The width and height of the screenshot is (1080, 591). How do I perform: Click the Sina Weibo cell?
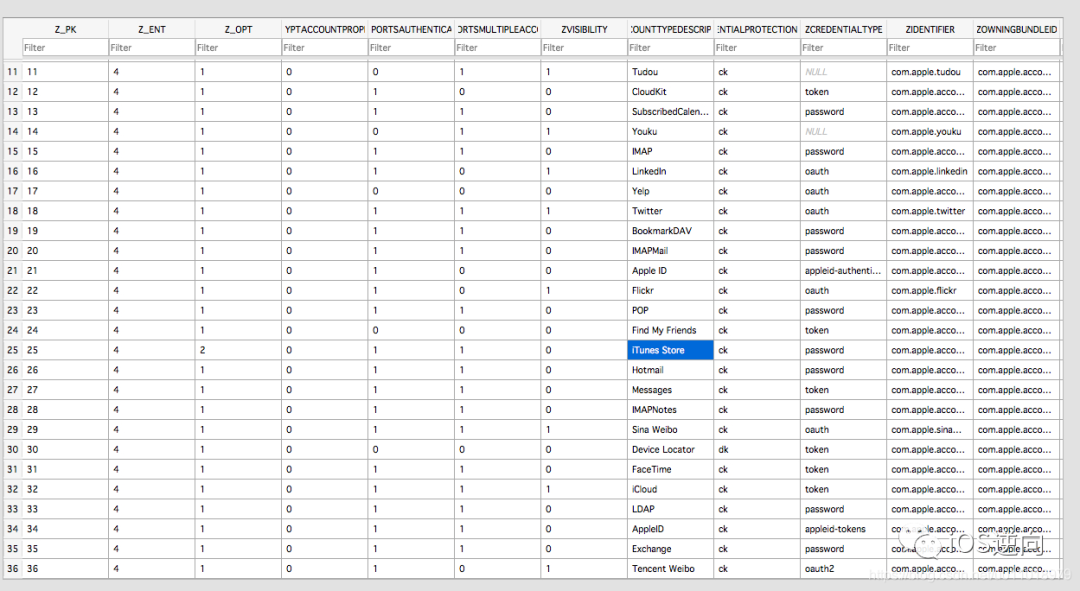click(670, 430)
